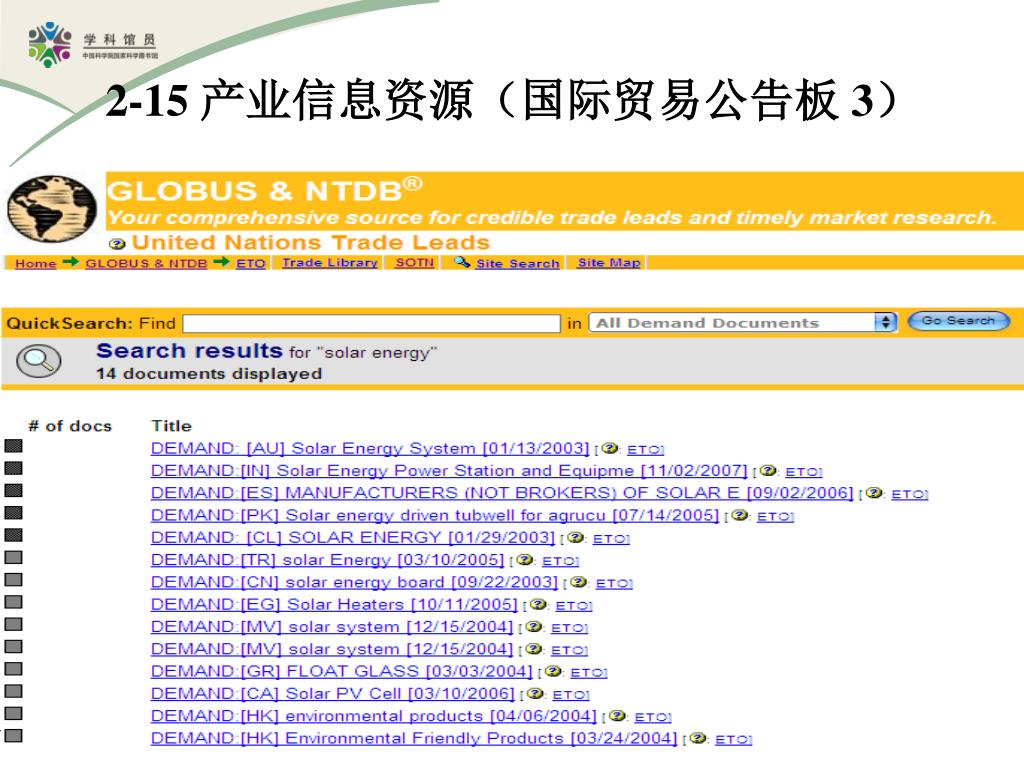The height and width of the screenshot is (768, 1024).
Task: Click help icon on ES MANUFACTURERS row
Action: pos(874,493)
